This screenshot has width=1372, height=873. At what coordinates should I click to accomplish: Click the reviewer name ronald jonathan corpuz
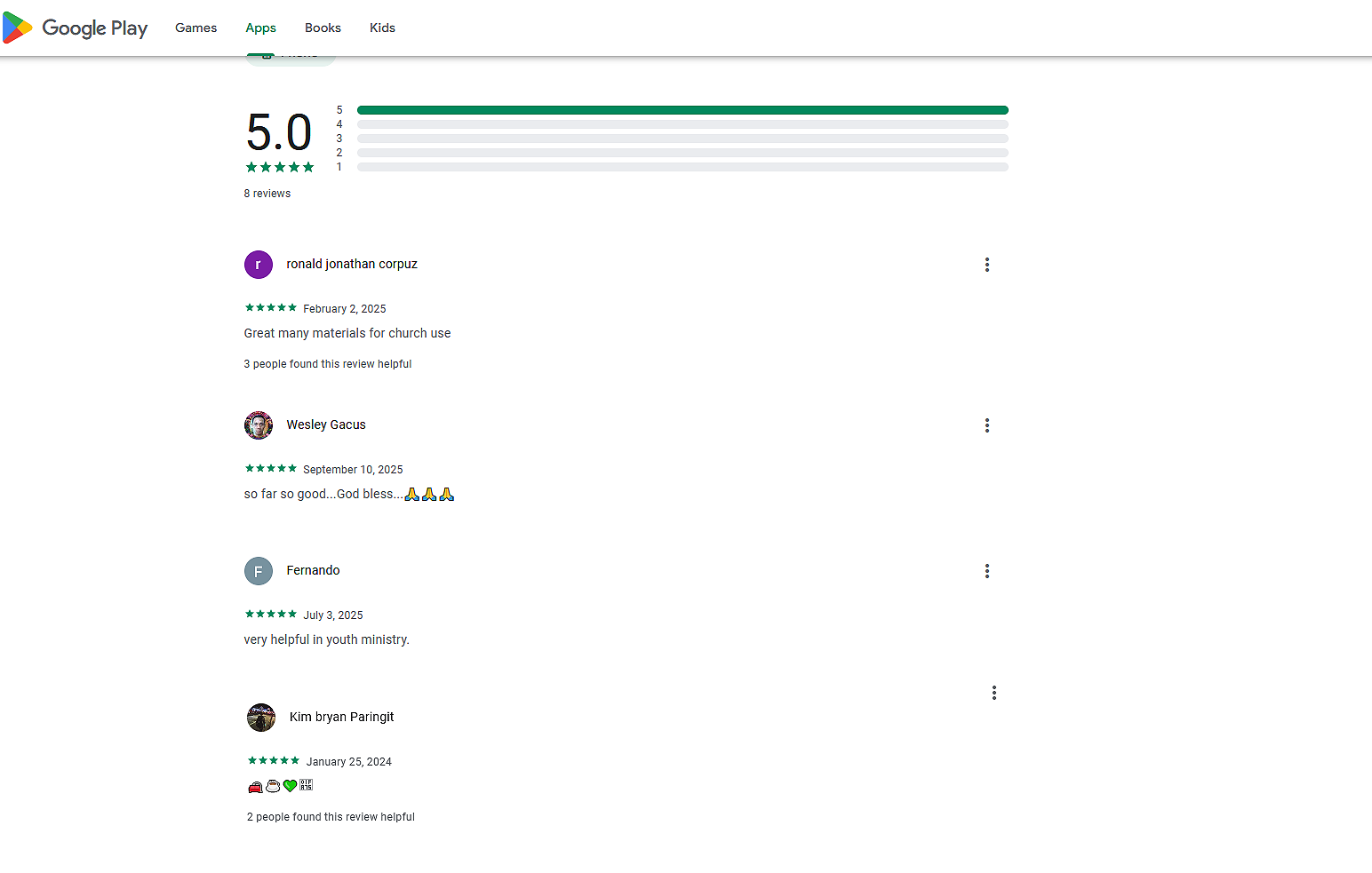(352, 265)
